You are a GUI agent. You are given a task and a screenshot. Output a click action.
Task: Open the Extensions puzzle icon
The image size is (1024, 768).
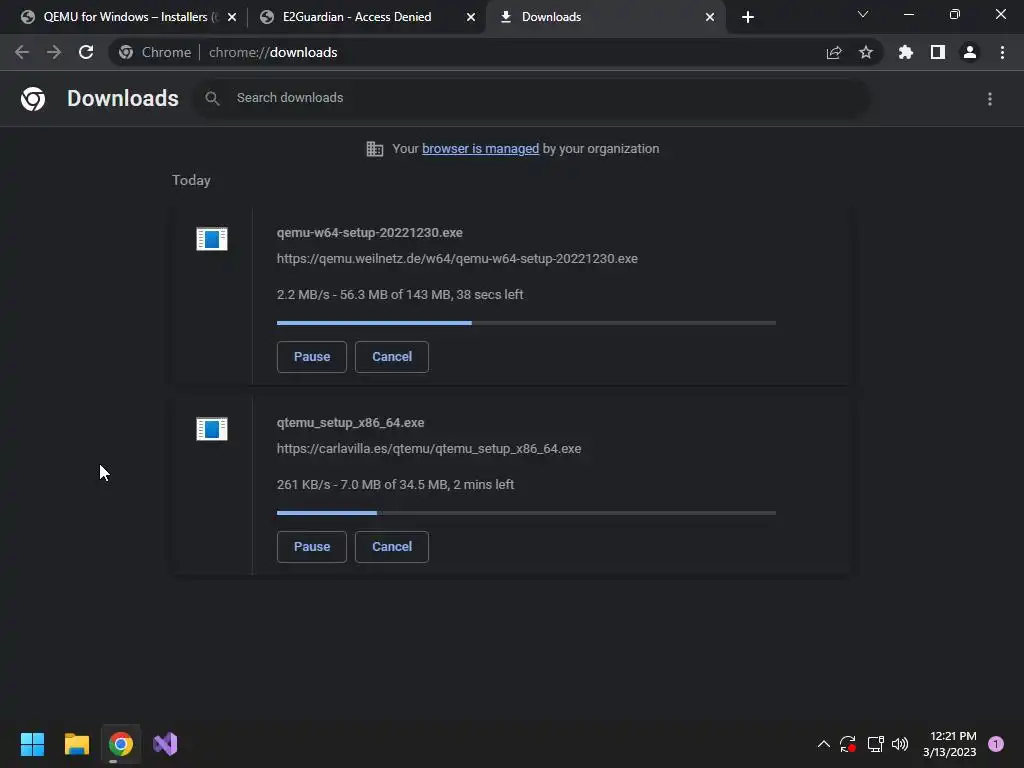coord(905,52)
